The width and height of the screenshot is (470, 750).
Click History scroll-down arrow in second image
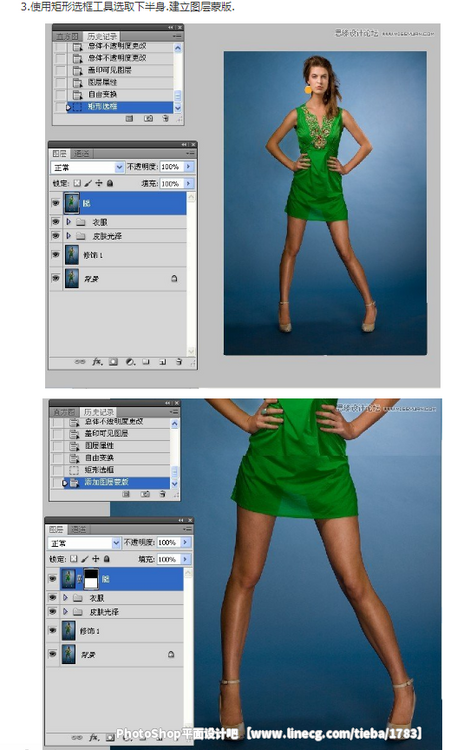coord(175,484)
